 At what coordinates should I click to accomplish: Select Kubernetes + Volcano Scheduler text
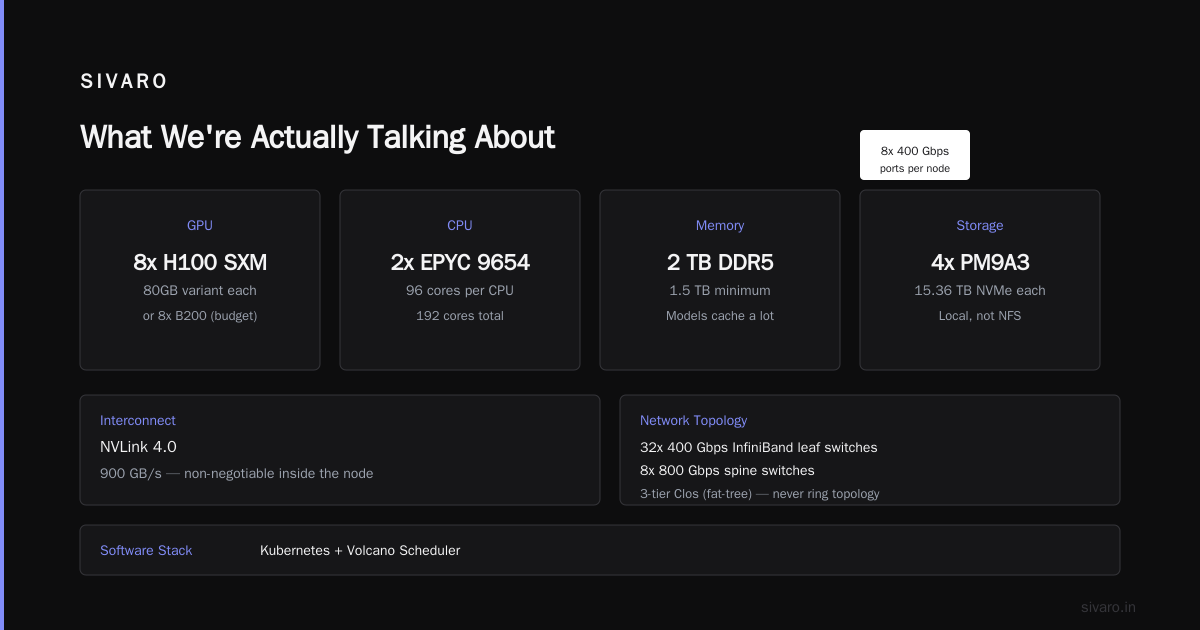pos(360,551)
